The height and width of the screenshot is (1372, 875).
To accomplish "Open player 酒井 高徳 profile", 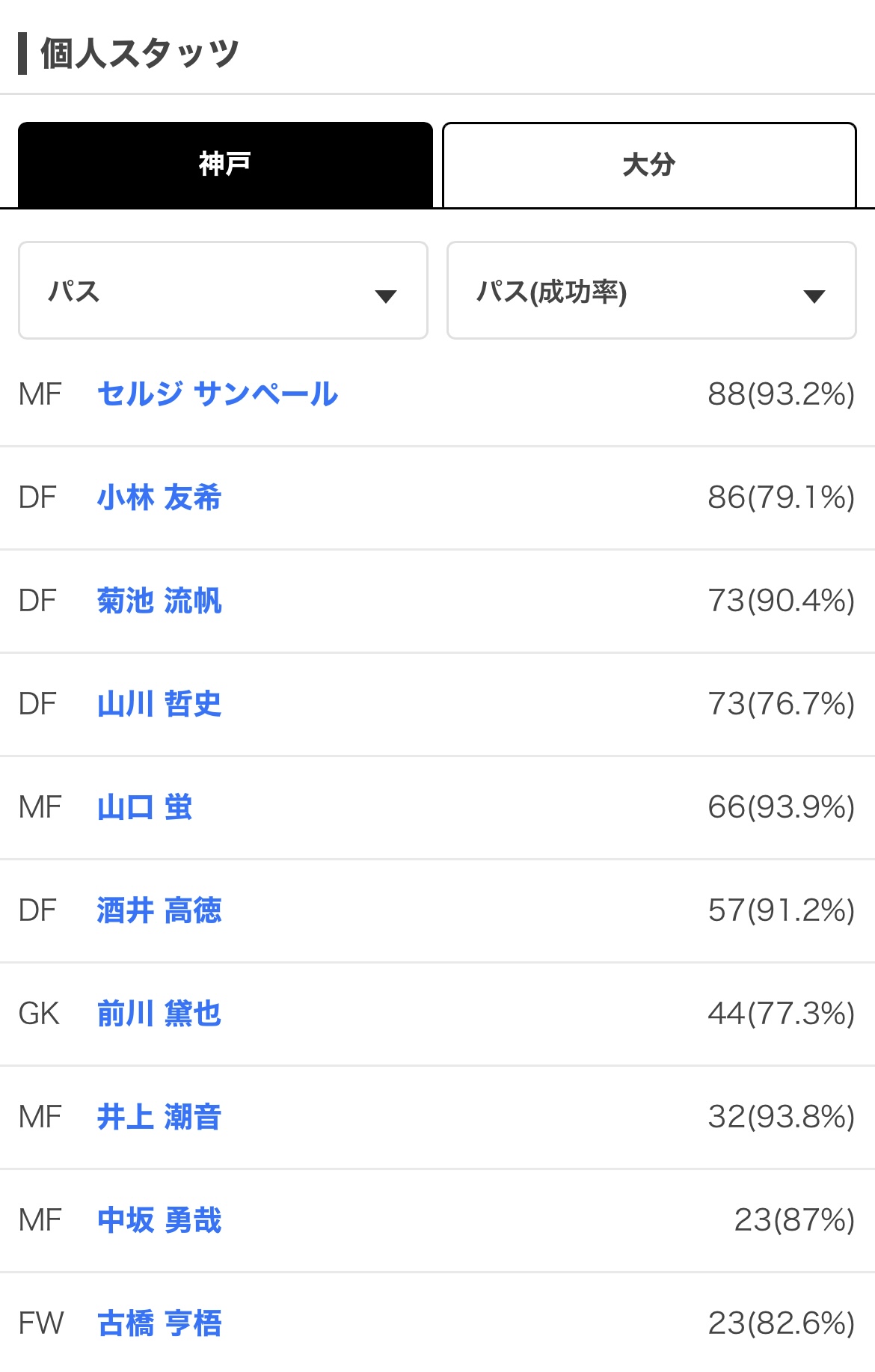I will pyautogui.click(x=159, y=910).
